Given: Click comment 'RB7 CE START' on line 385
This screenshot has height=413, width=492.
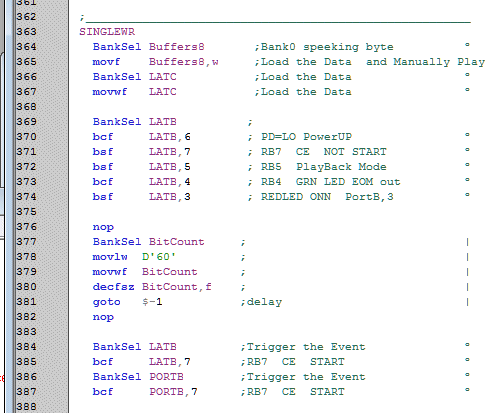Looking at the screenshot, I should pos(296,362).
